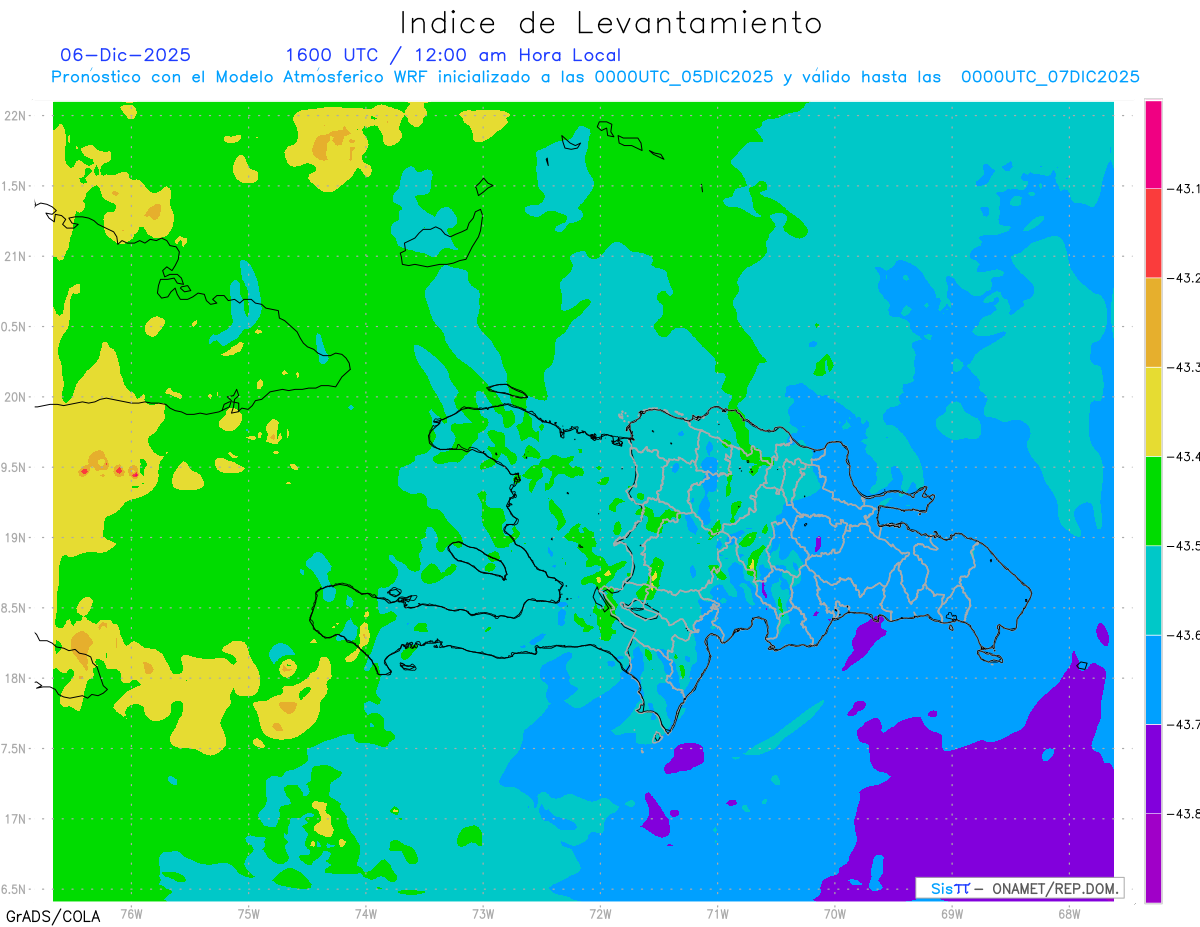Click the "-43.6" color scale value
1200x927 pixels.
tap(1184, 635)
